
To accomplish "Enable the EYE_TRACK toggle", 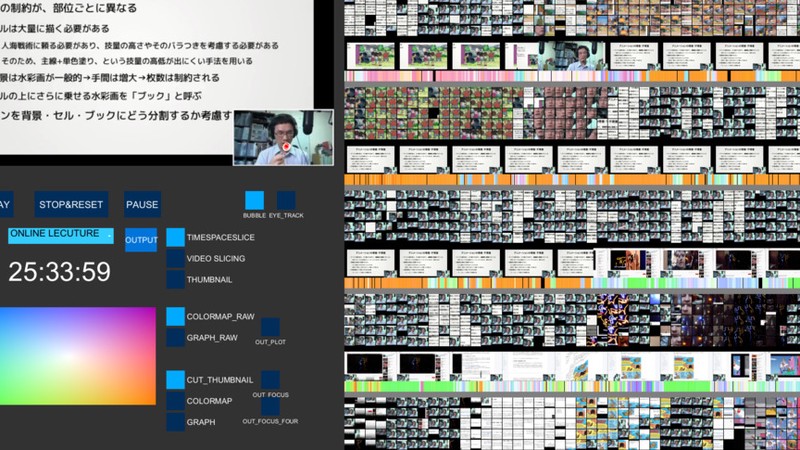I will (286, 200).
